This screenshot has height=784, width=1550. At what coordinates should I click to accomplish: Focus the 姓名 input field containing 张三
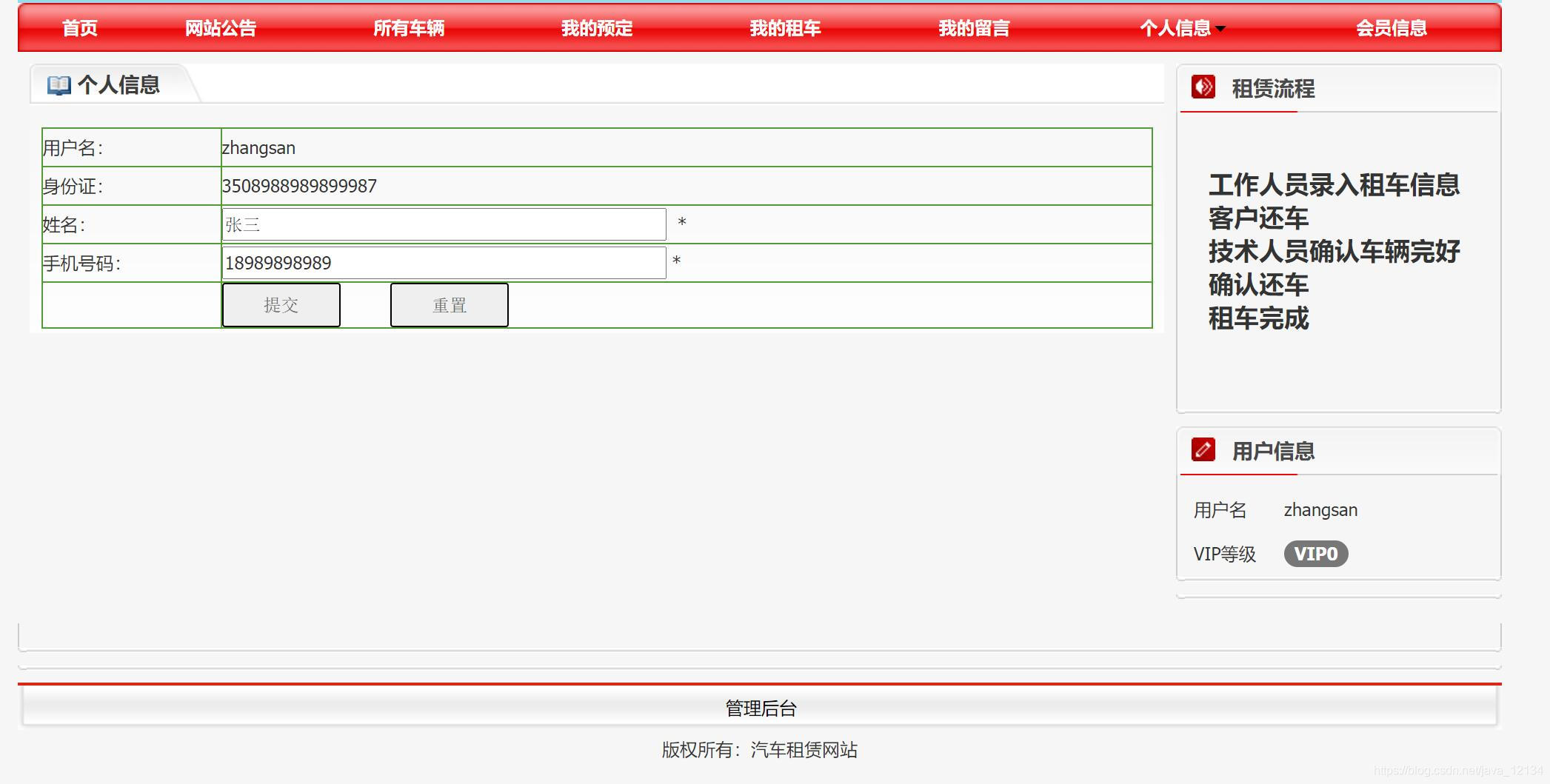point(444,224)
